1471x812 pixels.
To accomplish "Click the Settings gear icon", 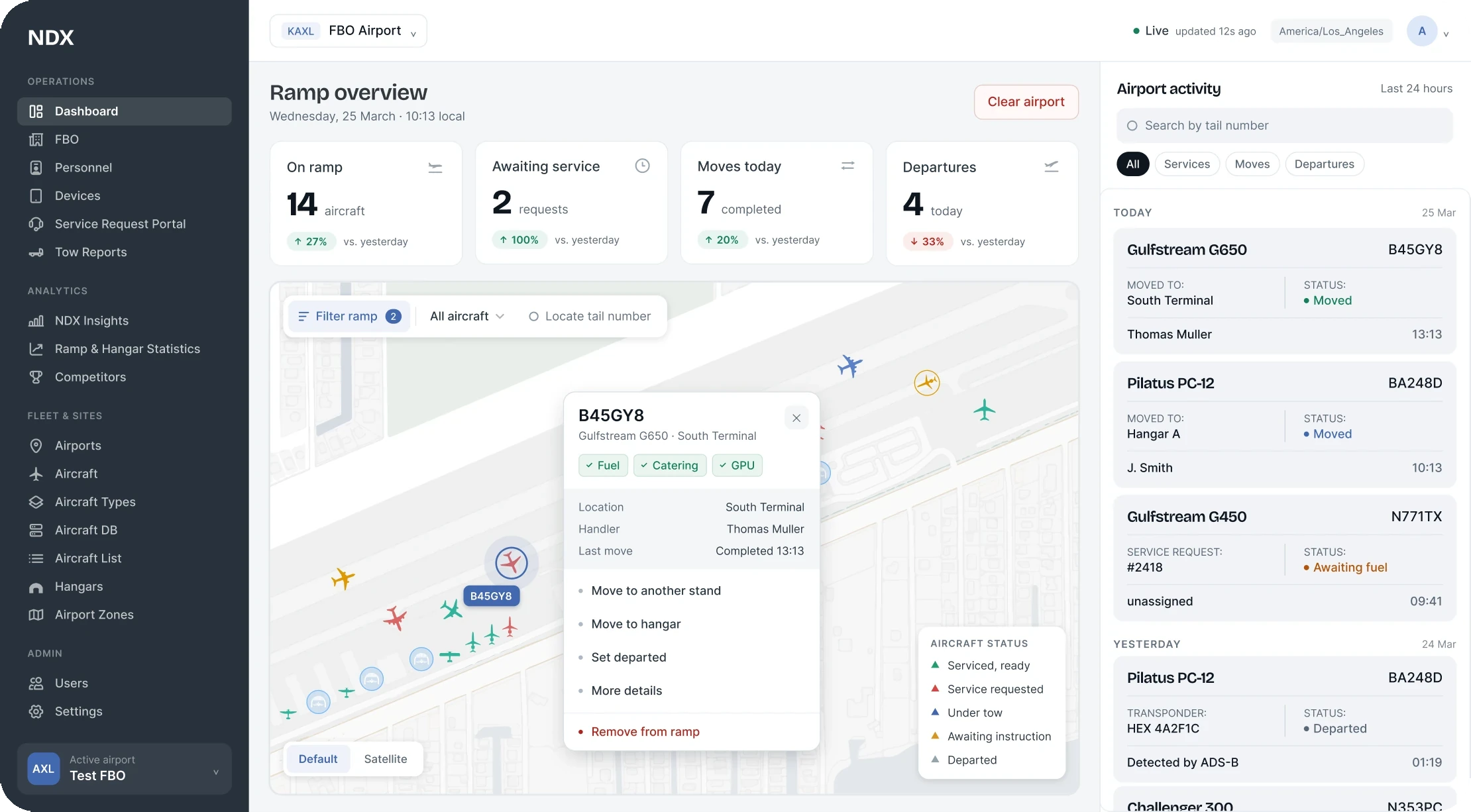I will (36, 711).
